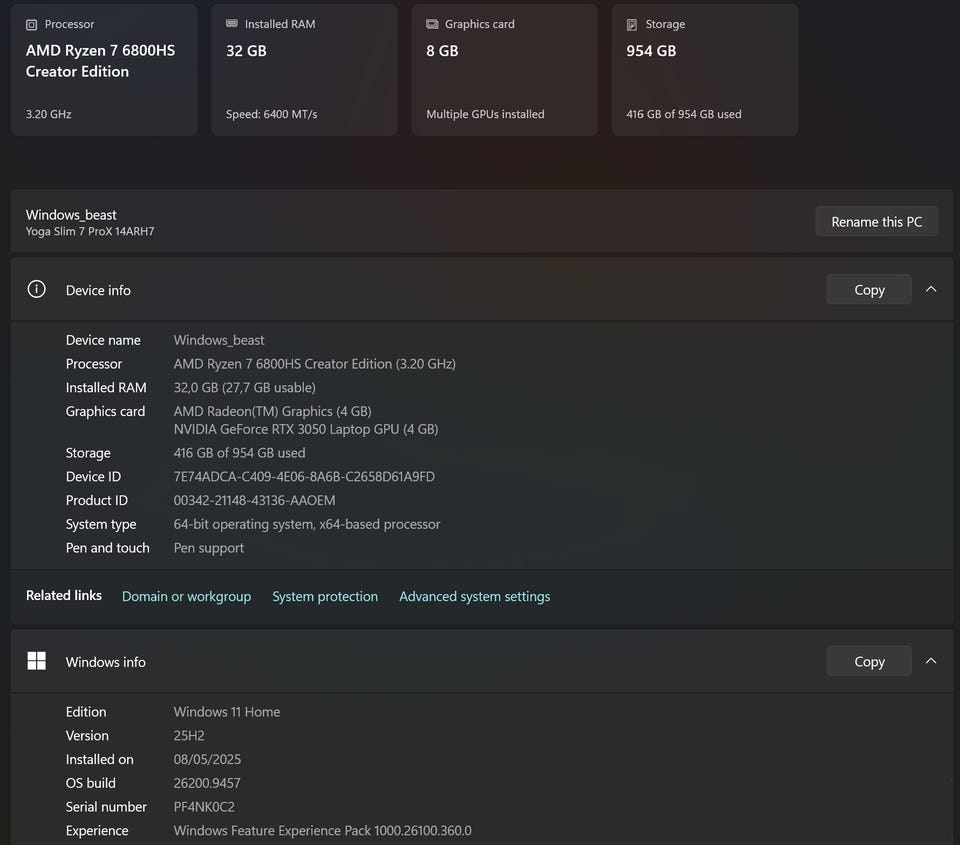Open the Installed RAM summary card
Viewport: 960px width, 845px height.
pyautogui.click(x=304, y=70)
